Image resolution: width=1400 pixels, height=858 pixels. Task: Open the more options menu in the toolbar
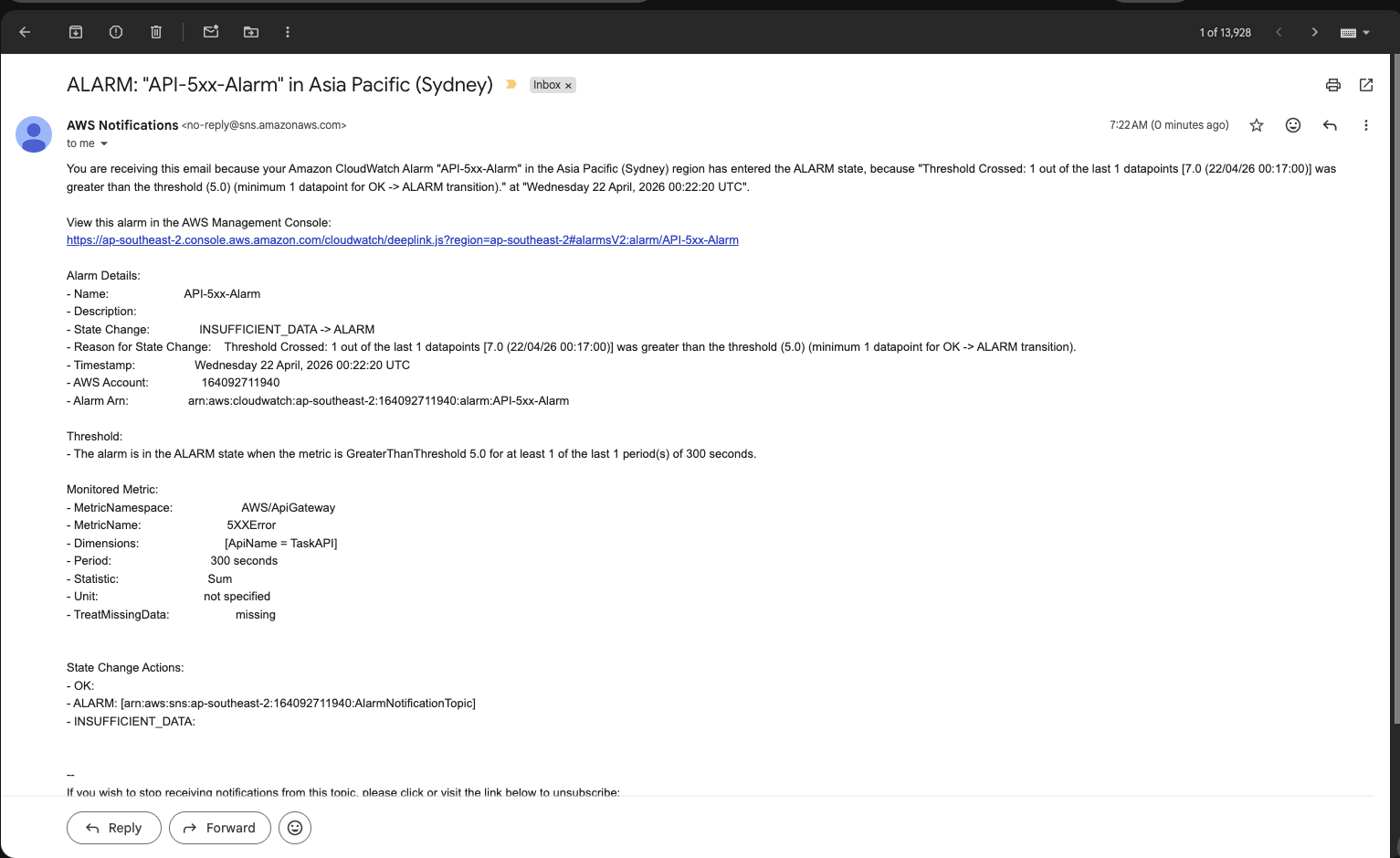[287, 31]
